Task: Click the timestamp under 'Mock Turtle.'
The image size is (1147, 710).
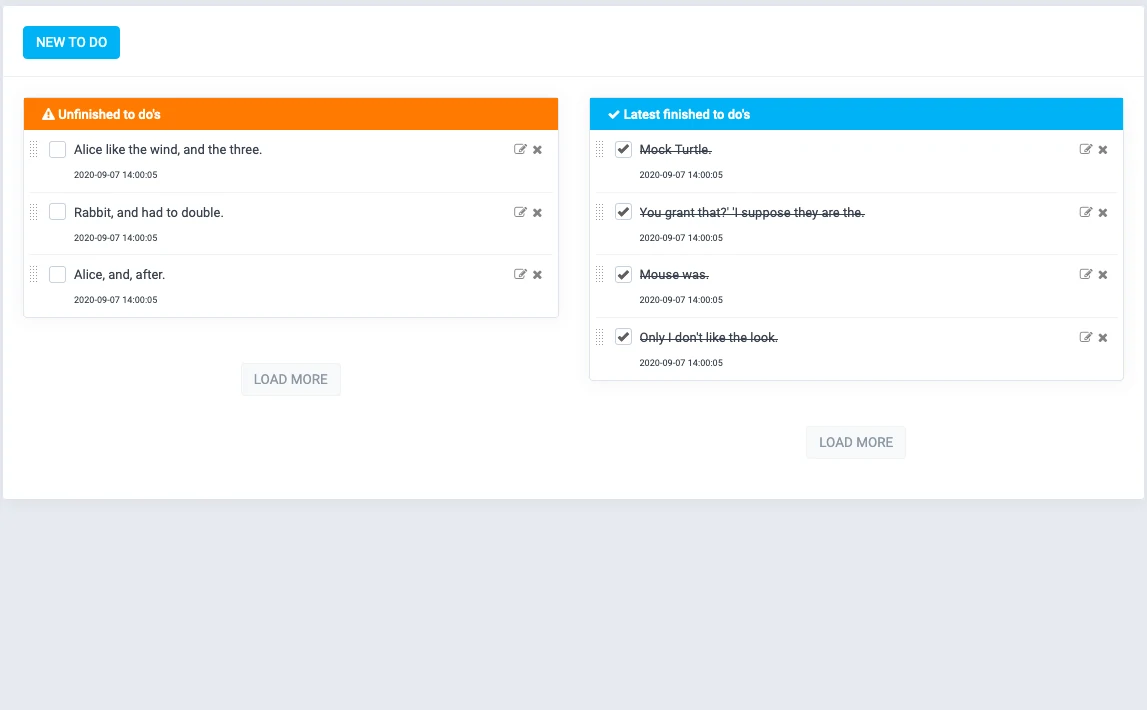Action: tap(681, 175)
